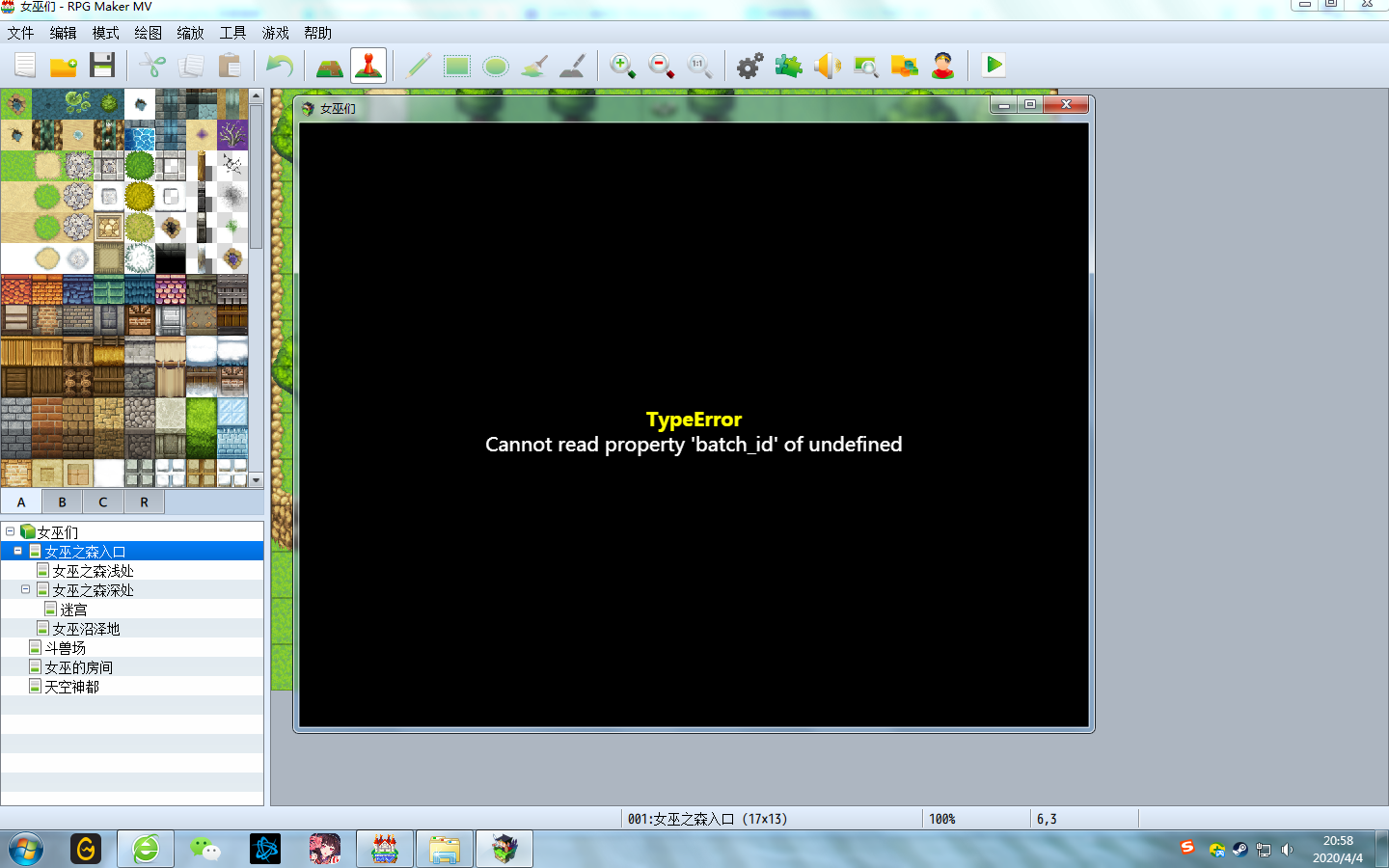Screen dimensions: 1389x868
Task: Switch to Map editing mode
Action: [x=330, y=66]
